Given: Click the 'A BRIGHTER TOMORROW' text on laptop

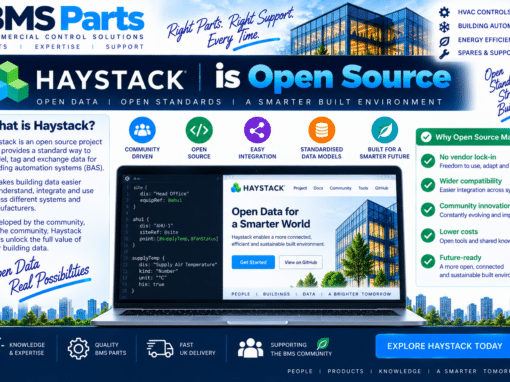Looking at the screenshot, I should [x=359, y=294].
